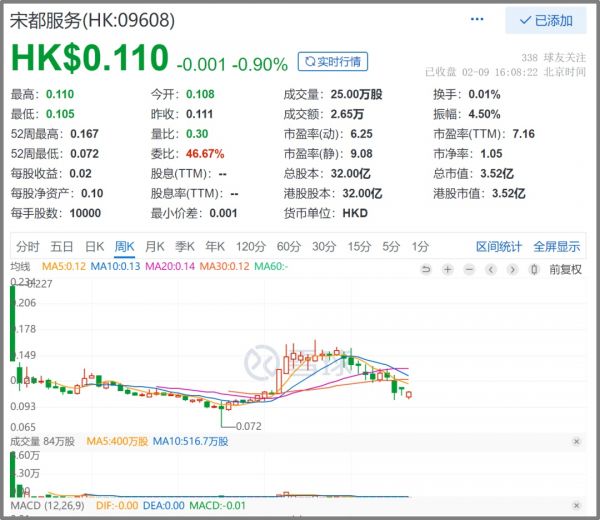Close the 成交量 volume indicator panel
This screenshot has height=520, width=600.
pos(576,442)
